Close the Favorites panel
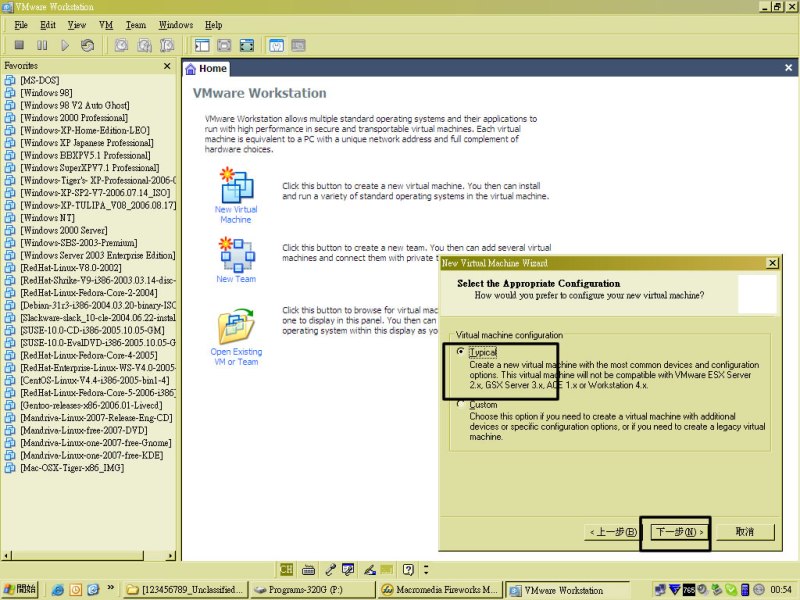800x600 pixels. tap(167, 66)
